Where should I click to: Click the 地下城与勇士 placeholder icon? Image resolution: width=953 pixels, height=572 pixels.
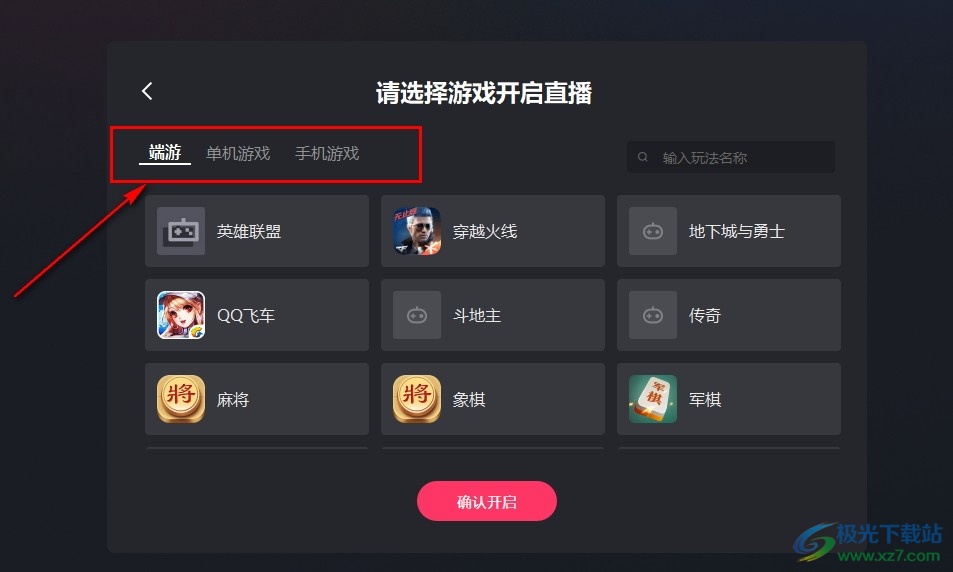click(x=653, y=231)
